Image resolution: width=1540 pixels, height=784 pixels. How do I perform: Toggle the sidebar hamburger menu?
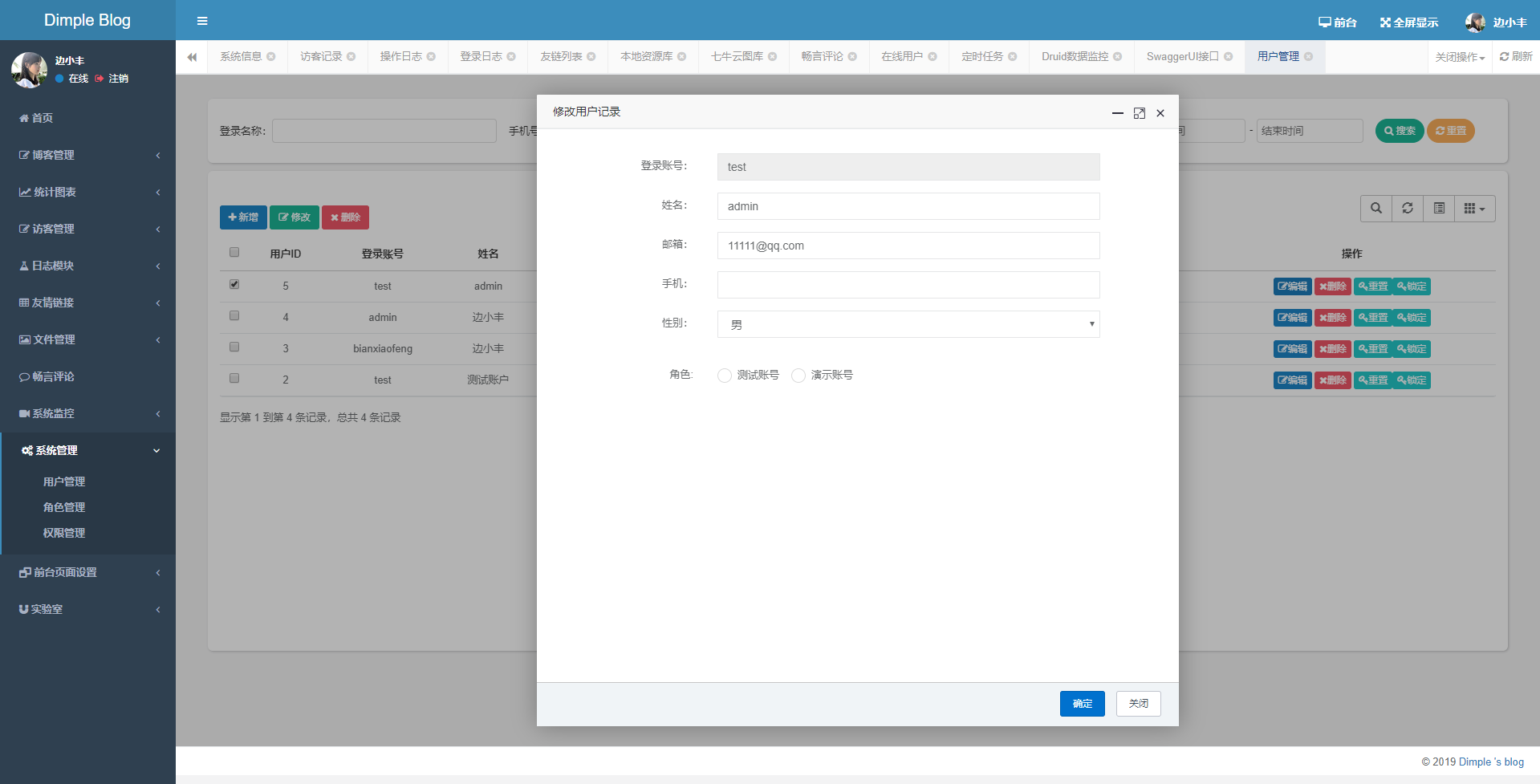[202, 21]
